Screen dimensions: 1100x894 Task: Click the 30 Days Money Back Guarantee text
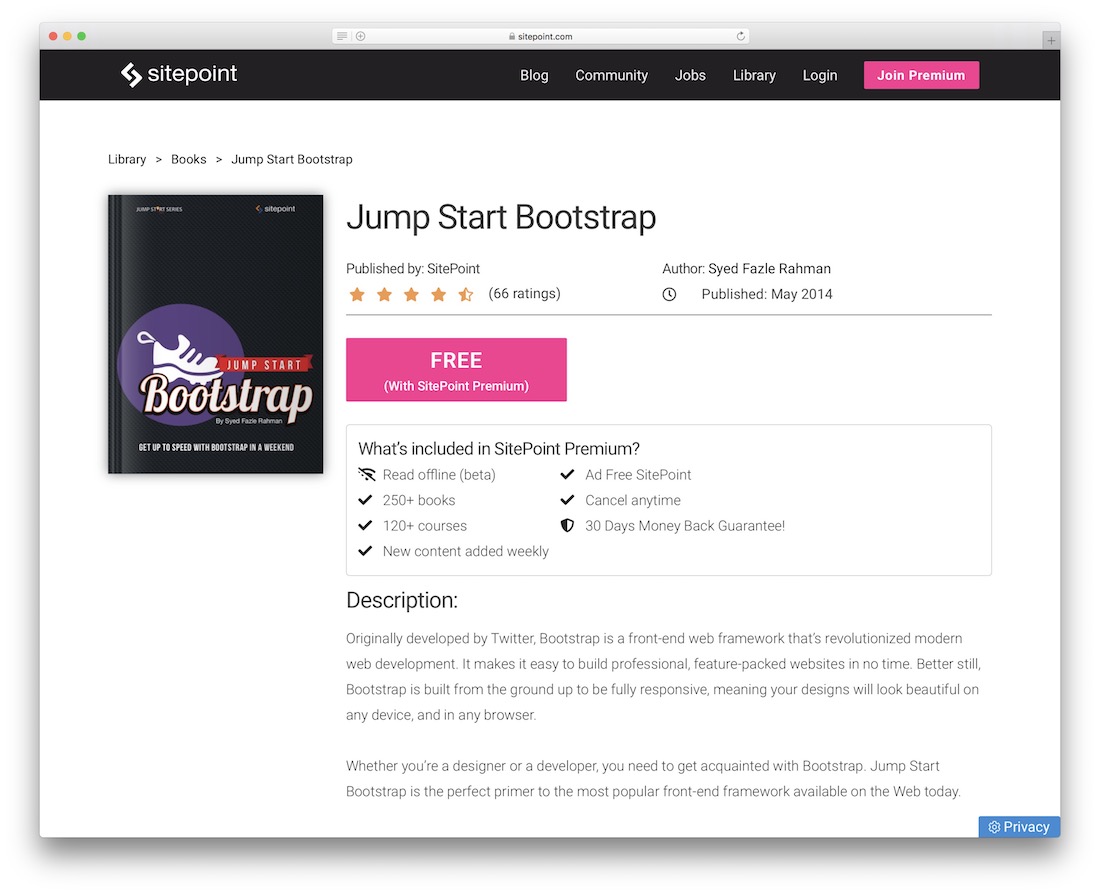click(685, 526)
